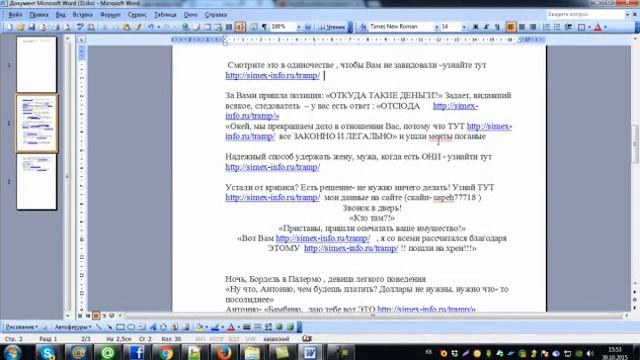640x360 pixels.
Task: Apply a numbered list
Action: click(546, 27)
